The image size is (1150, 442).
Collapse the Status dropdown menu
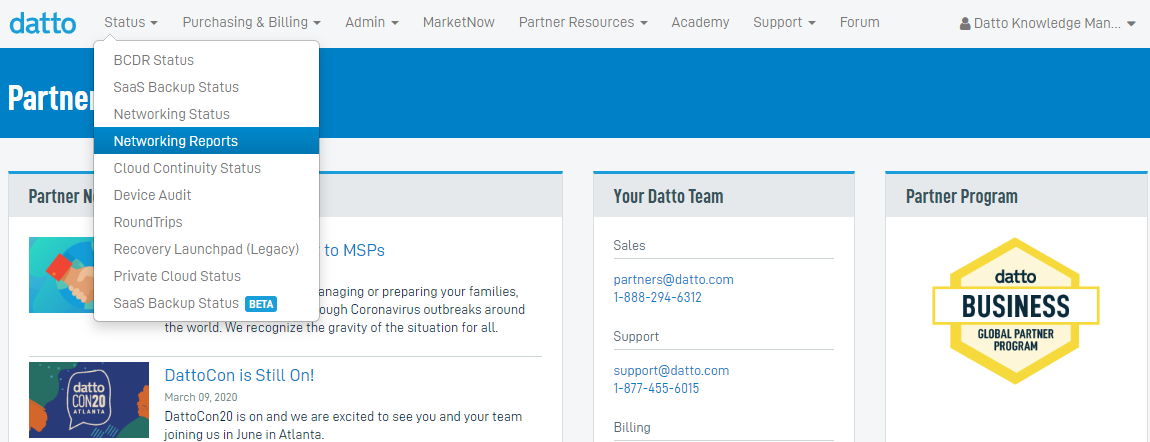pos(131,22)
